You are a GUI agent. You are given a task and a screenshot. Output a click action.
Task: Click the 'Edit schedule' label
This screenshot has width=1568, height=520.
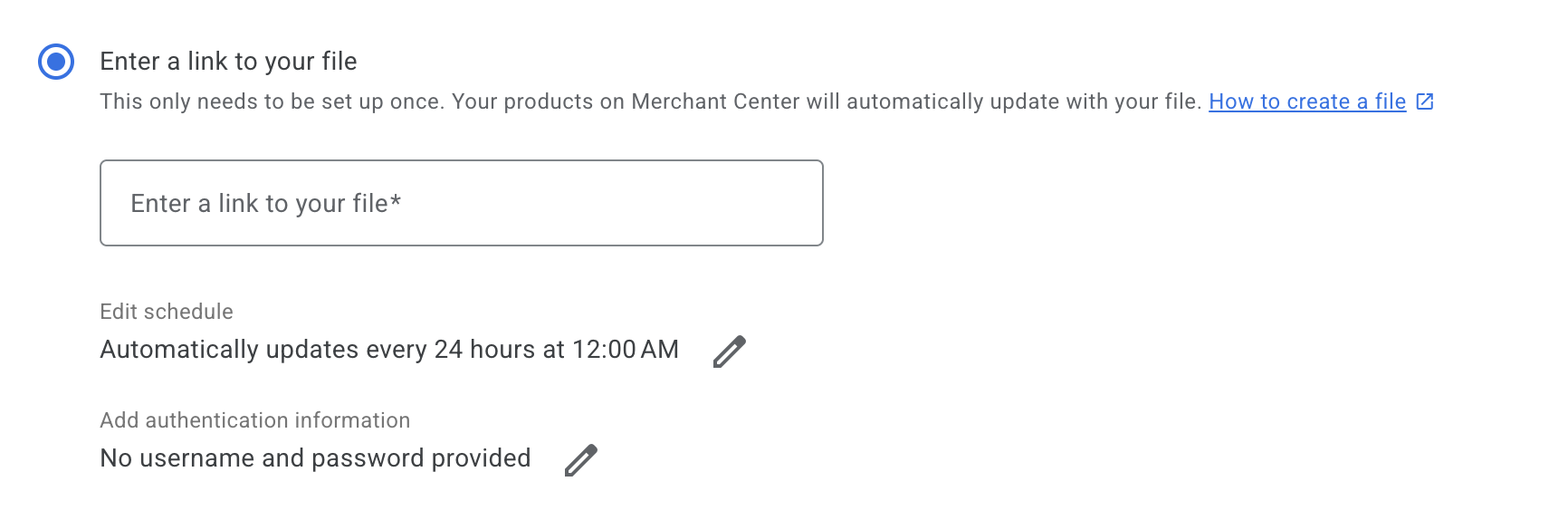point(167,312)
